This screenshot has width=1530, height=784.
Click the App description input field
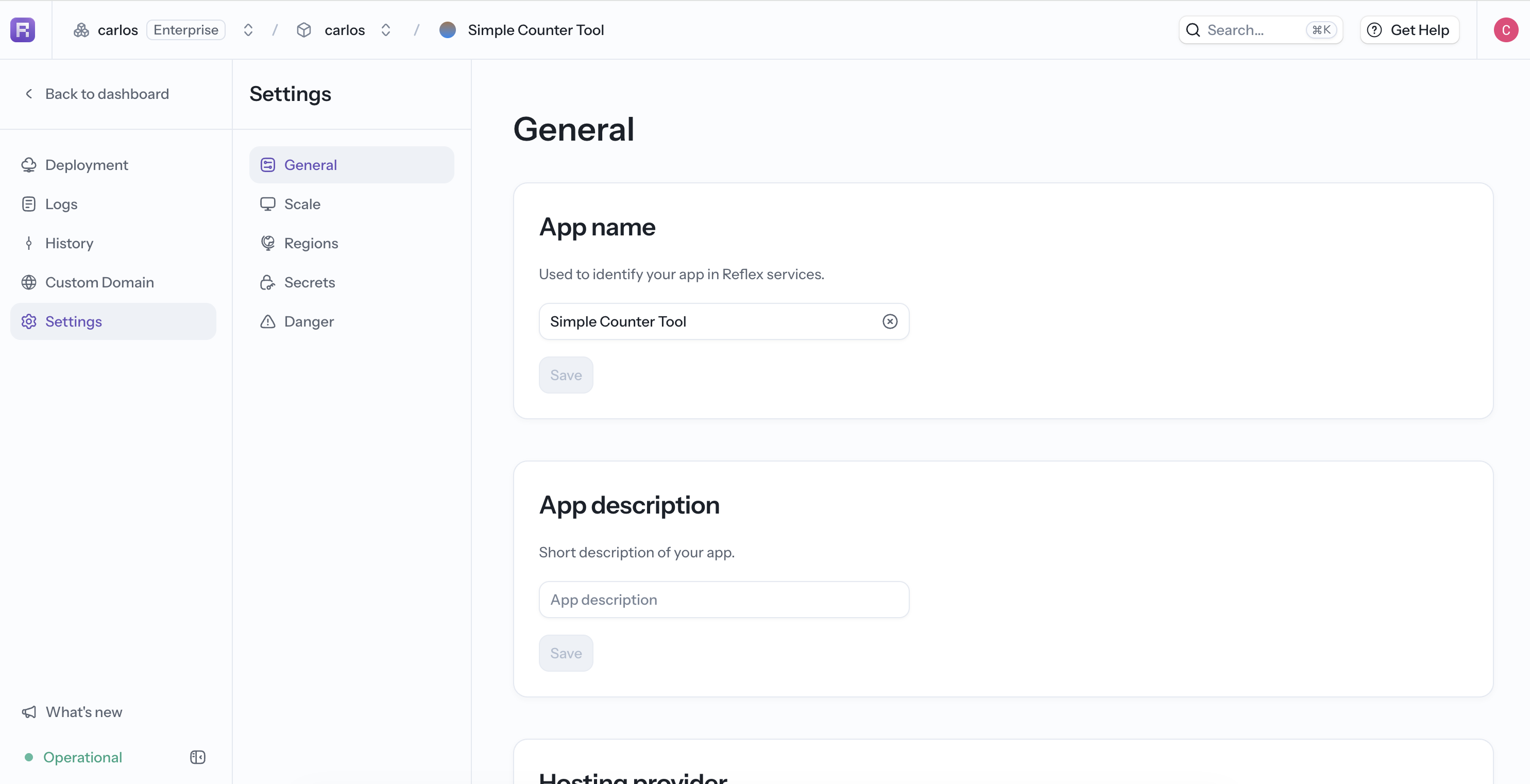(x=723, y=599)
